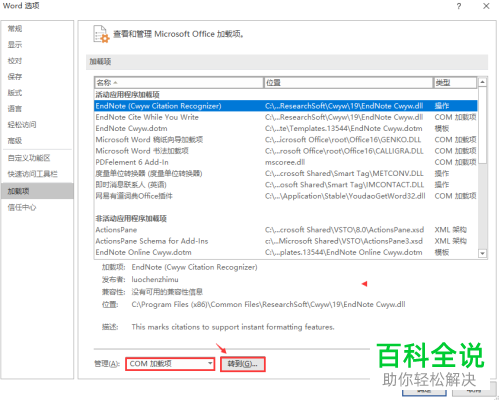Select EndNote Cite While You Write row
This screenshot has height=400, width=500.
[x=286, y=117]
